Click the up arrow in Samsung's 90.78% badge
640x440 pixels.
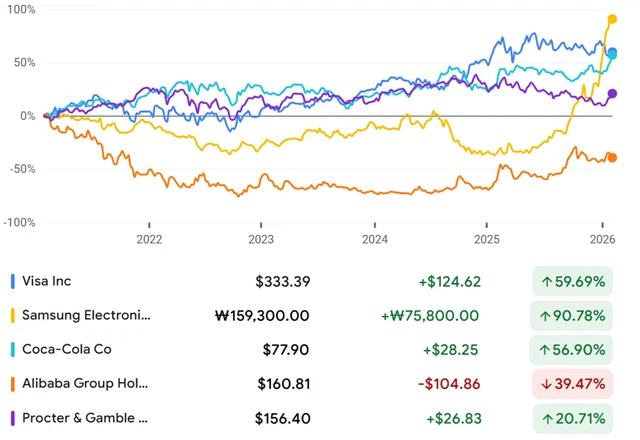[546, 316]
